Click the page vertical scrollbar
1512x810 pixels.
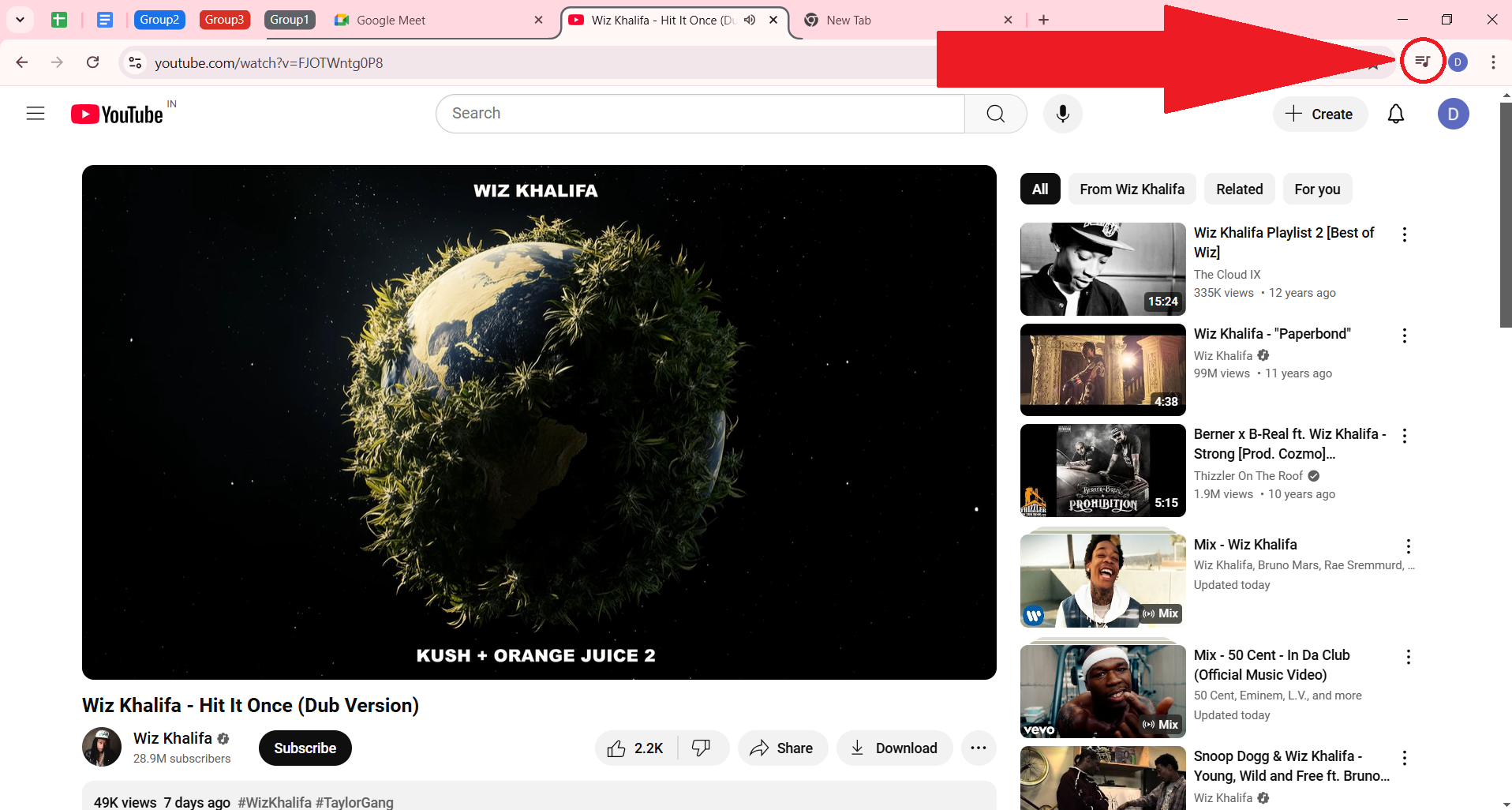point(1506,213)
